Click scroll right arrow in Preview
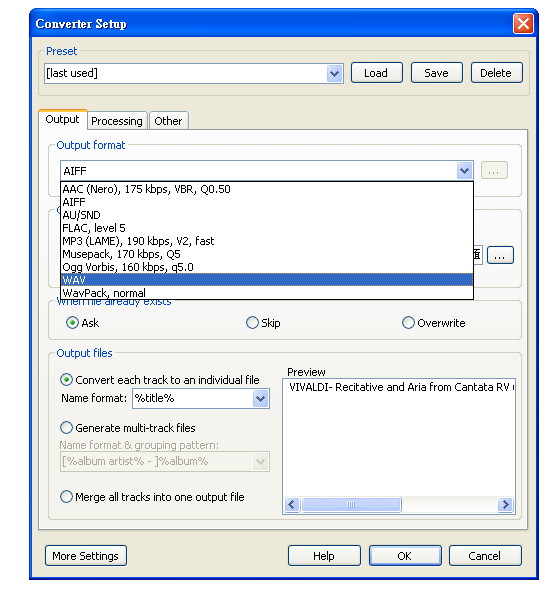 505,504
